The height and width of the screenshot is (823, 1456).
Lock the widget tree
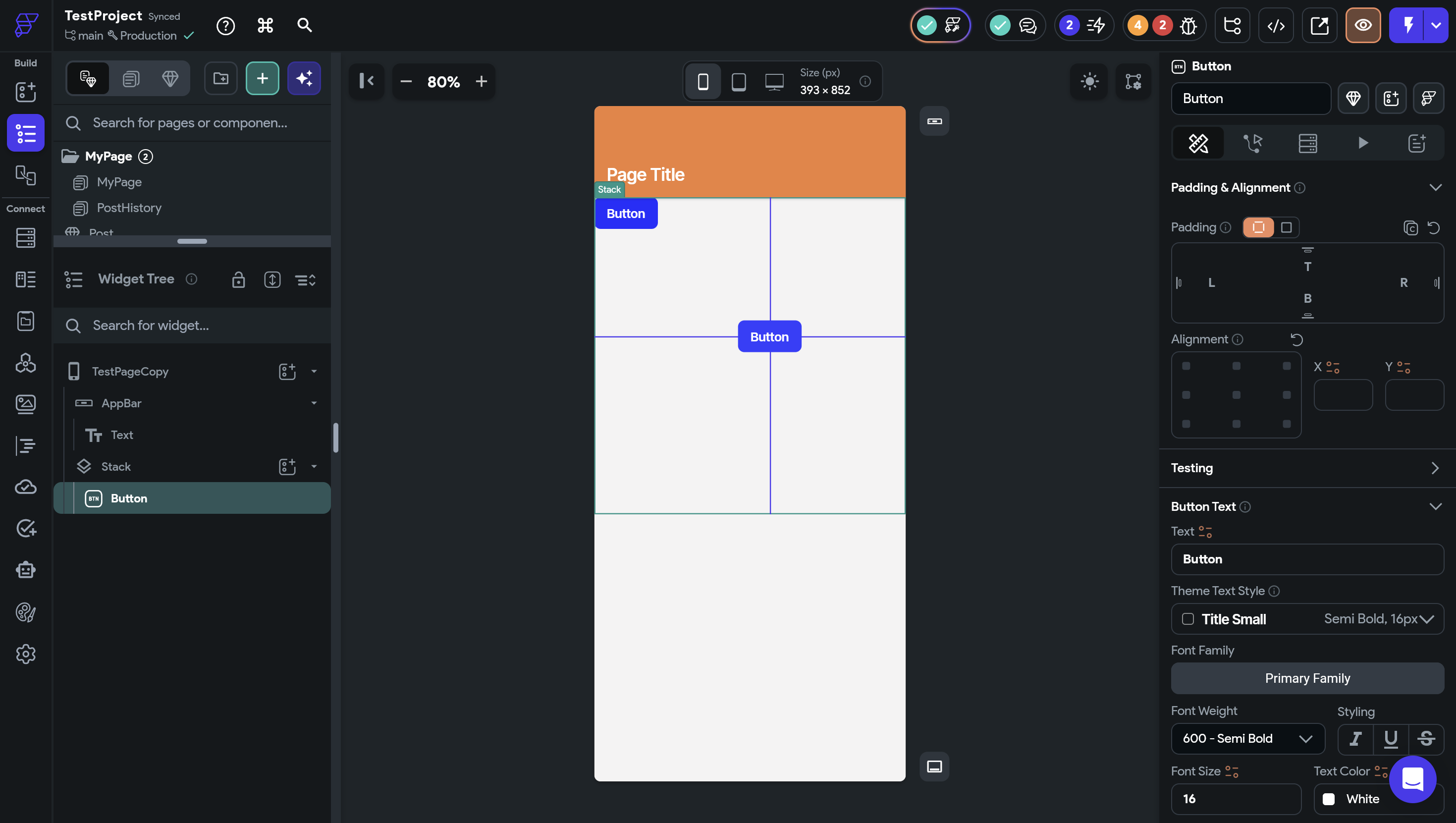[x=238, y=280]
